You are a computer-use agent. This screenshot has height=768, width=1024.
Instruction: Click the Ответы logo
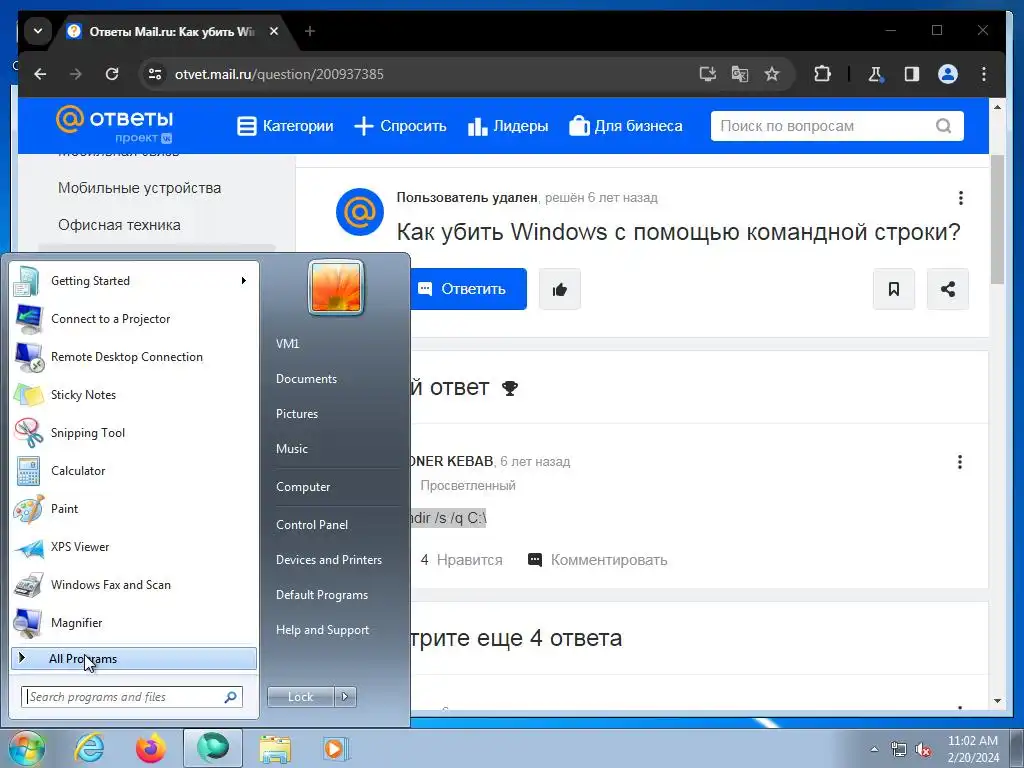[x=114, y=124]
